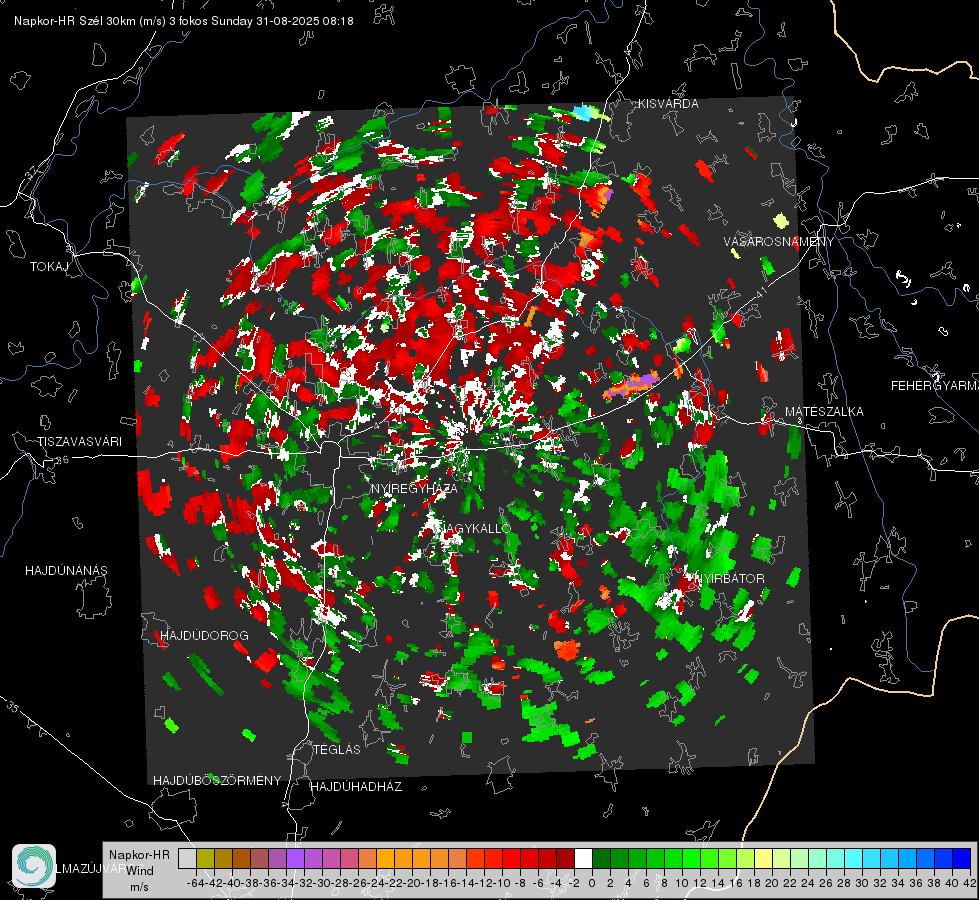The height and width of the screenshot is (900, 979).
Task: Click the Napkor-HR legend title
Action: 139,855
